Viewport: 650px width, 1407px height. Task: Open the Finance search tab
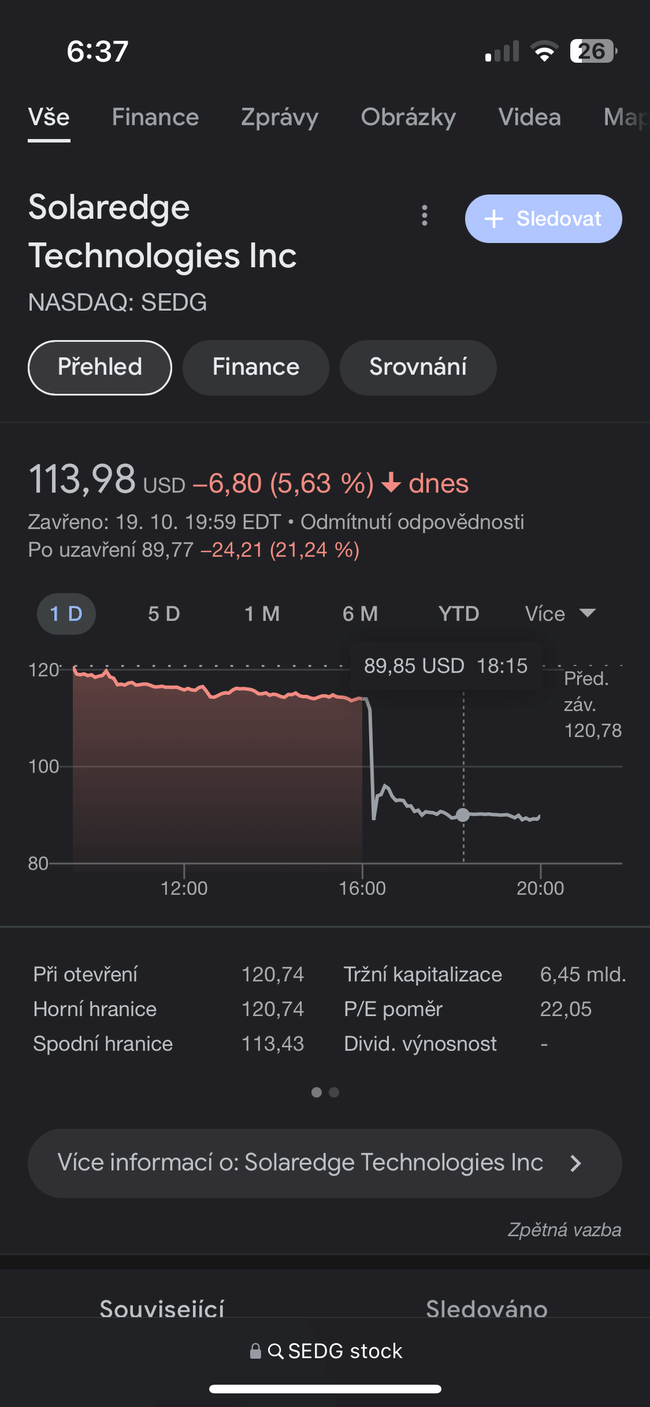pos(155,117)
